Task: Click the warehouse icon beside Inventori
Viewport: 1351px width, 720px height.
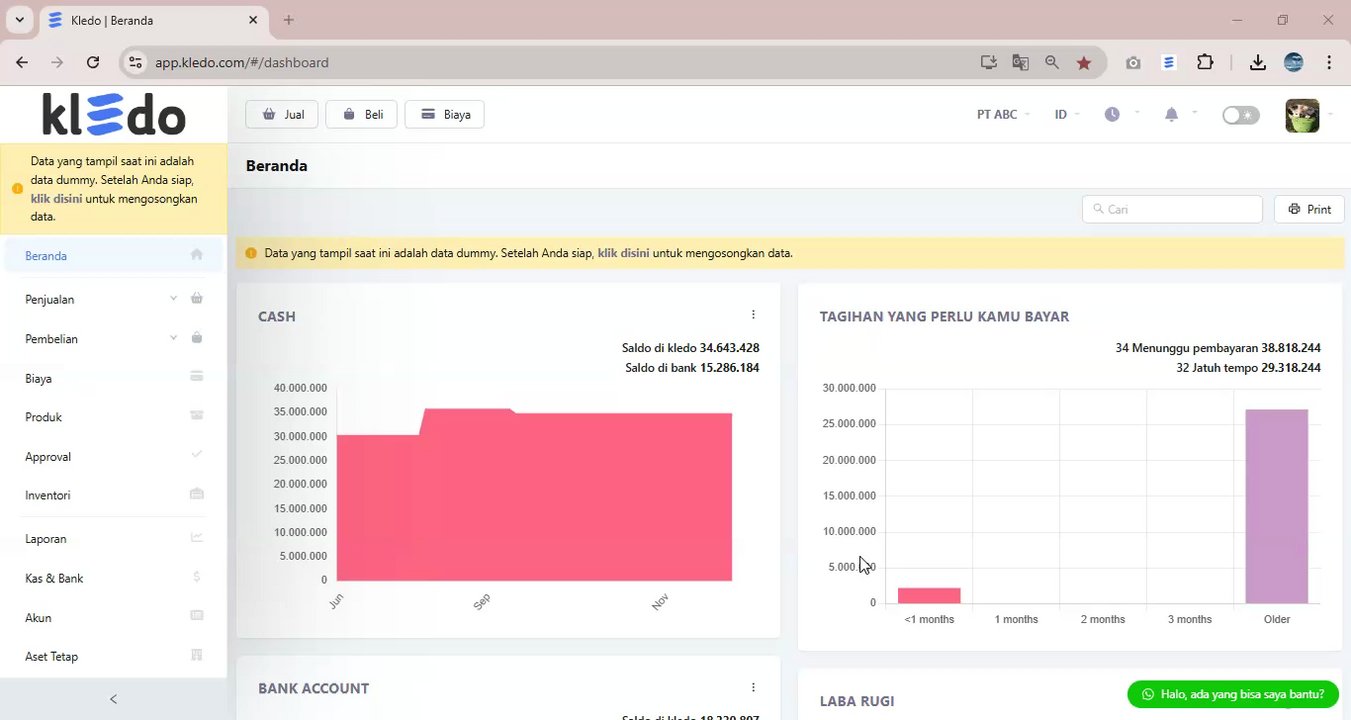Action: tap(197, 494)
